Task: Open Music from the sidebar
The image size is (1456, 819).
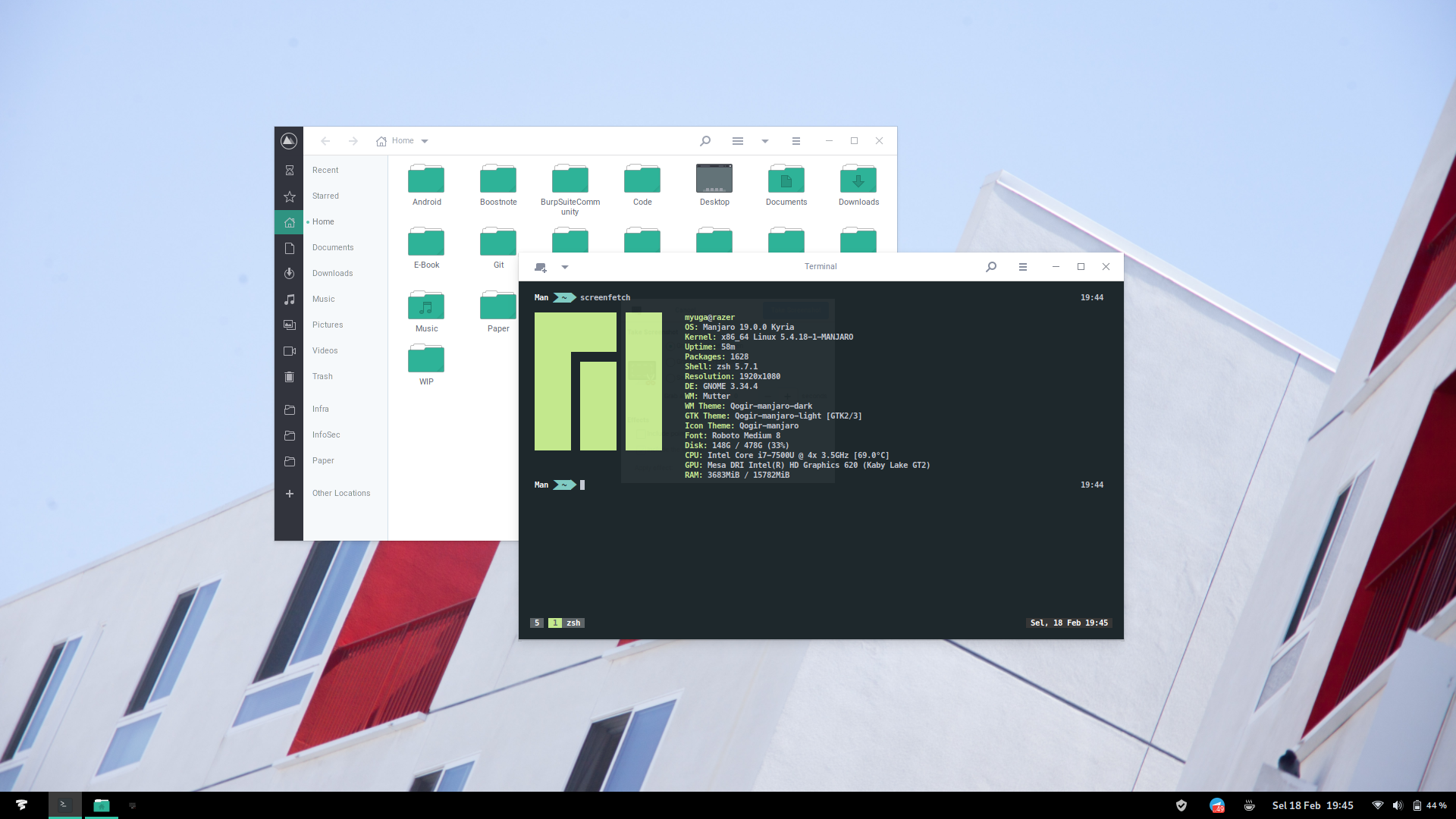Action: pos(323,299)
